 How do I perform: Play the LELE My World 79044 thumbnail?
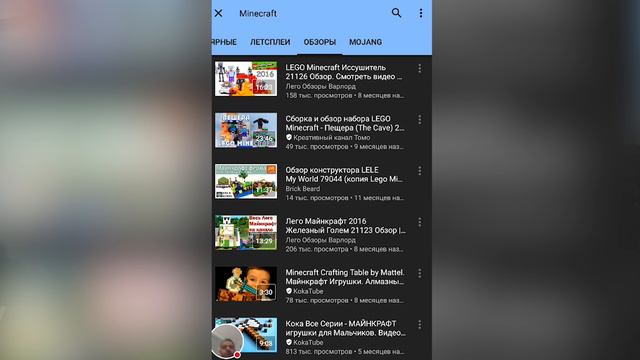coord(246,182)
